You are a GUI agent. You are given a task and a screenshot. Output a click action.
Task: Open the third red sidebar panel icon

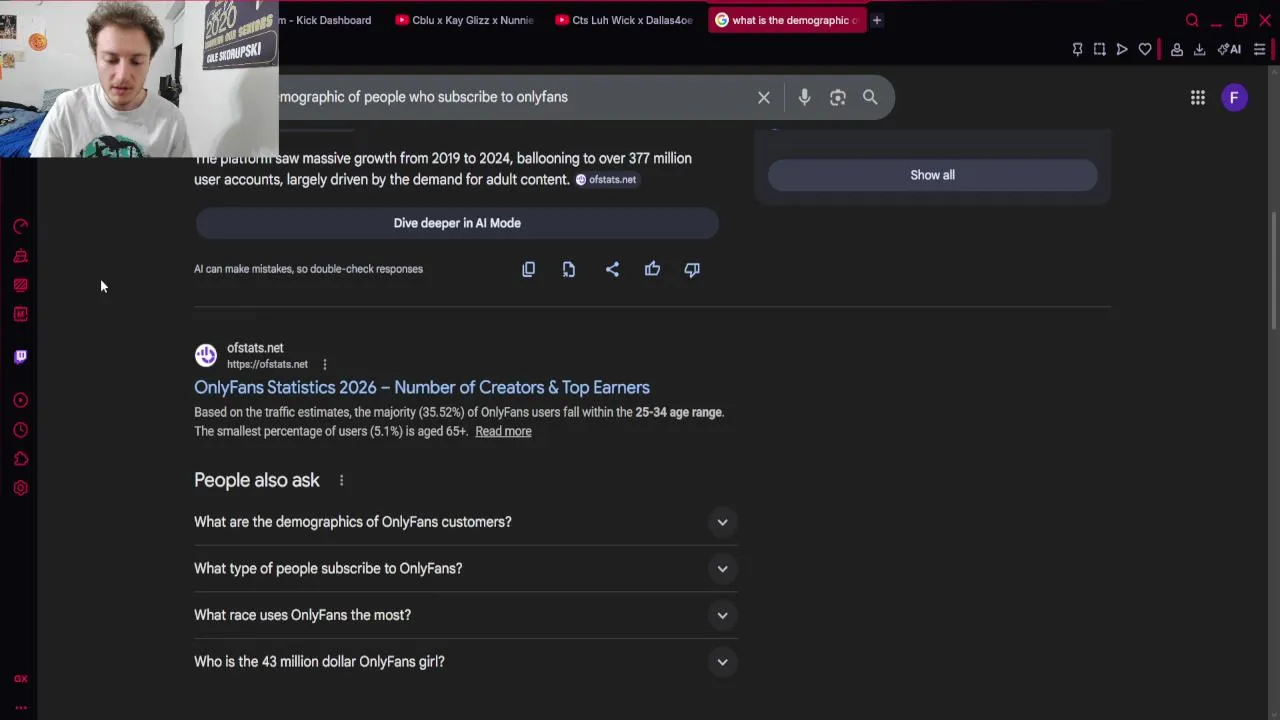point(20,285)
